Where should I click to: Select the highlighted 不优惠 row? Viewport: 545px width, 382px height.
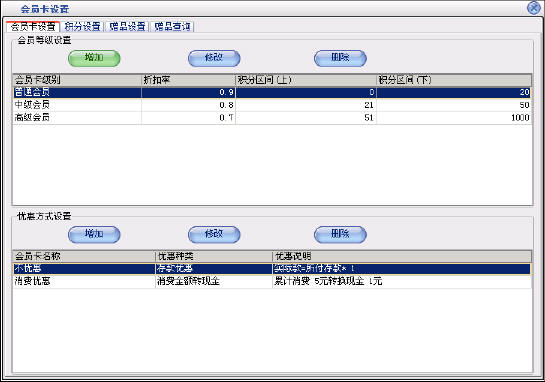[x=272, y=269]
